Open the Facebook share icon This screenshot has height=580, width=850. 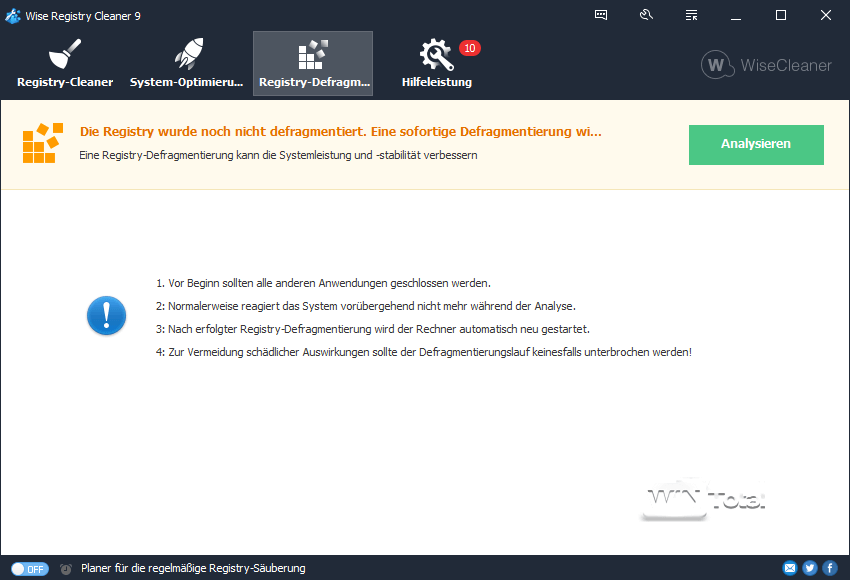pyautogui.click(x=830, y=568)
